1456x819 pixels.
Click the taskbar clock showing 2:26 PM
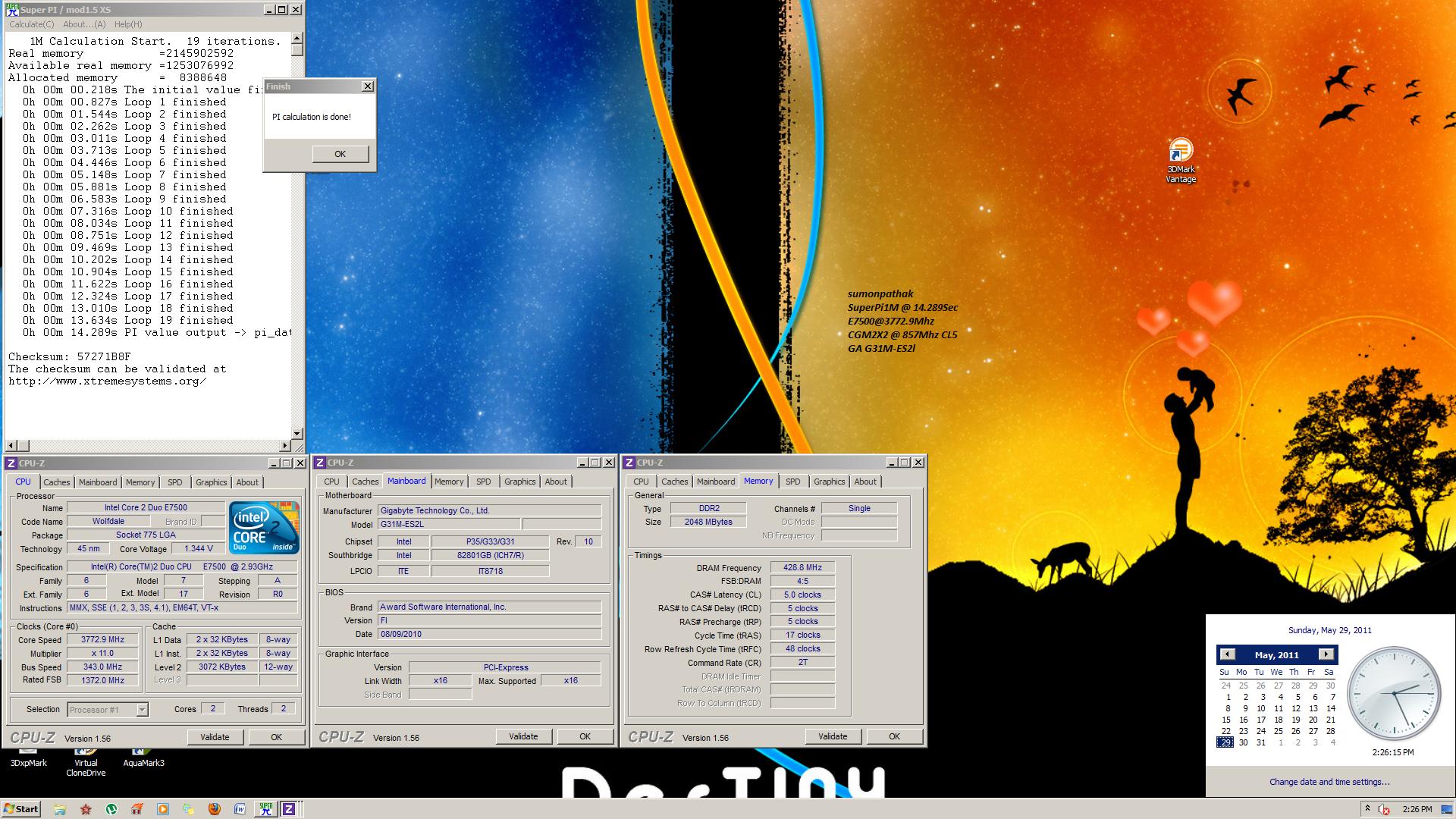[1417, 809]
